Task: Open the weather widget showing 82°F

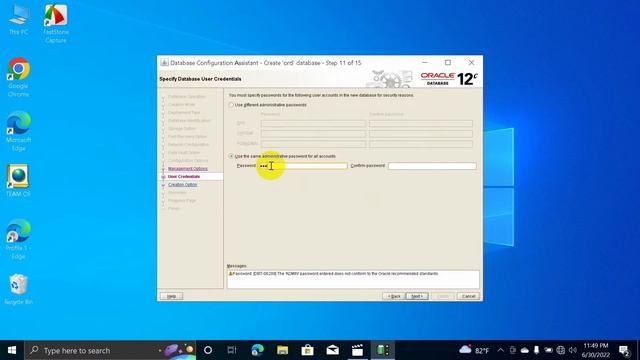Action: [x=474, y=350]
